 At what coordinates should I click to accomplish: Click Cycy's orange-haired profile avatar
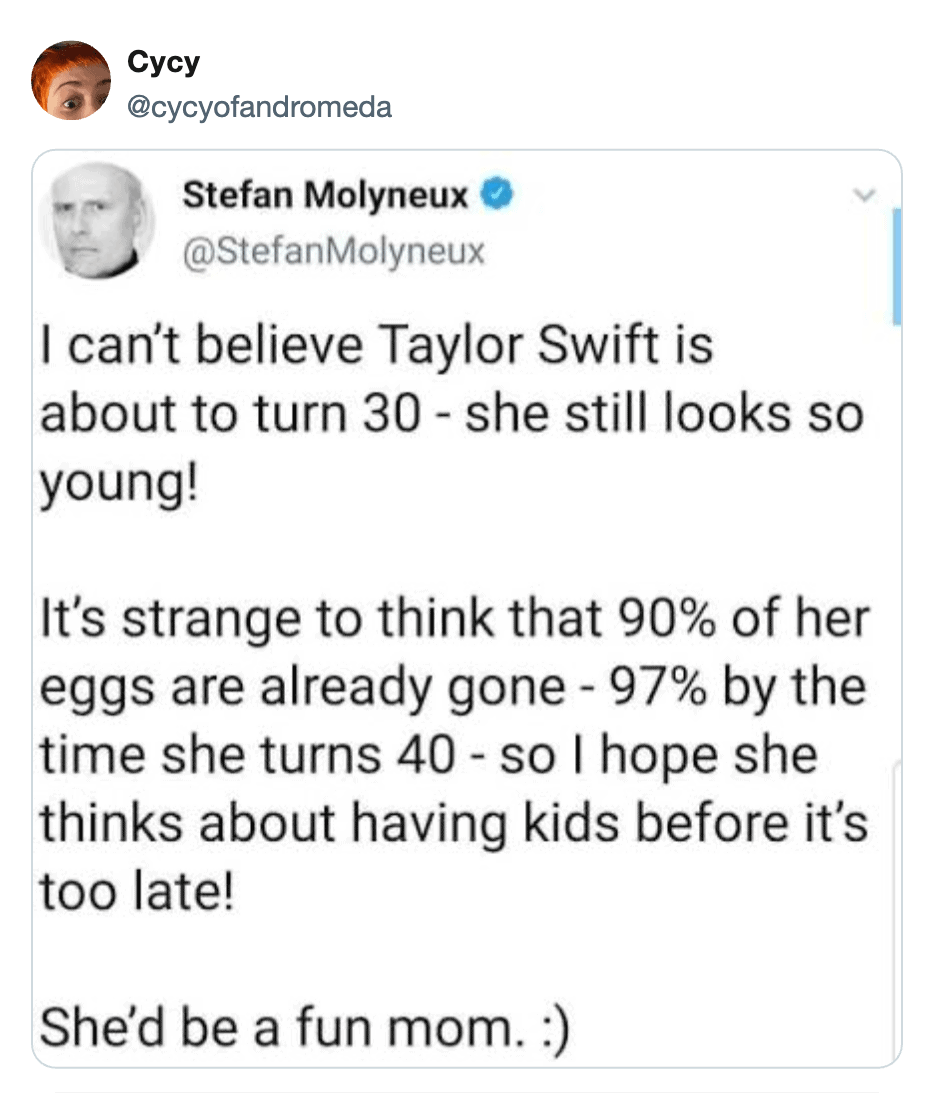[x=70, y=81]
